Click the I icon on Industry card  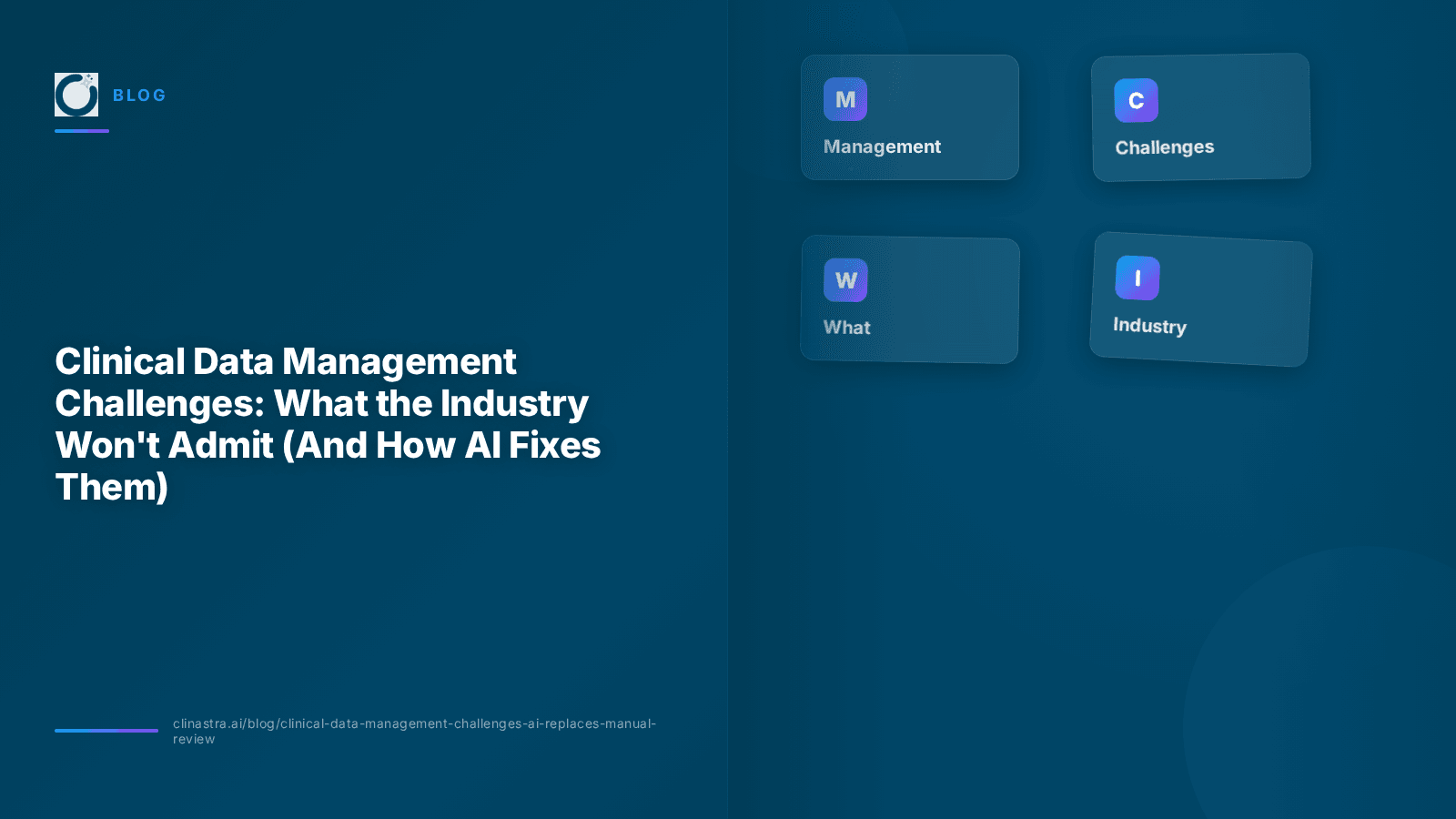pyautogui.click(x=1137, y=278)
